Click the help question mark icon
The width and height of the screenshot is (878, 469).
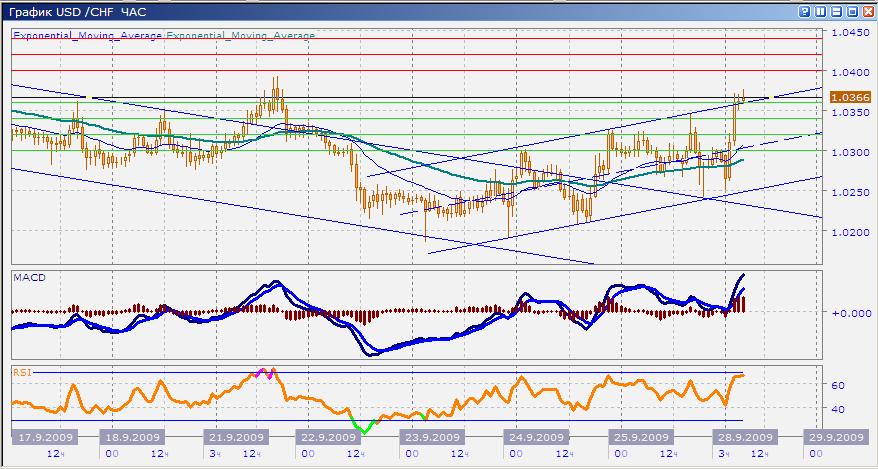(805, 10)
